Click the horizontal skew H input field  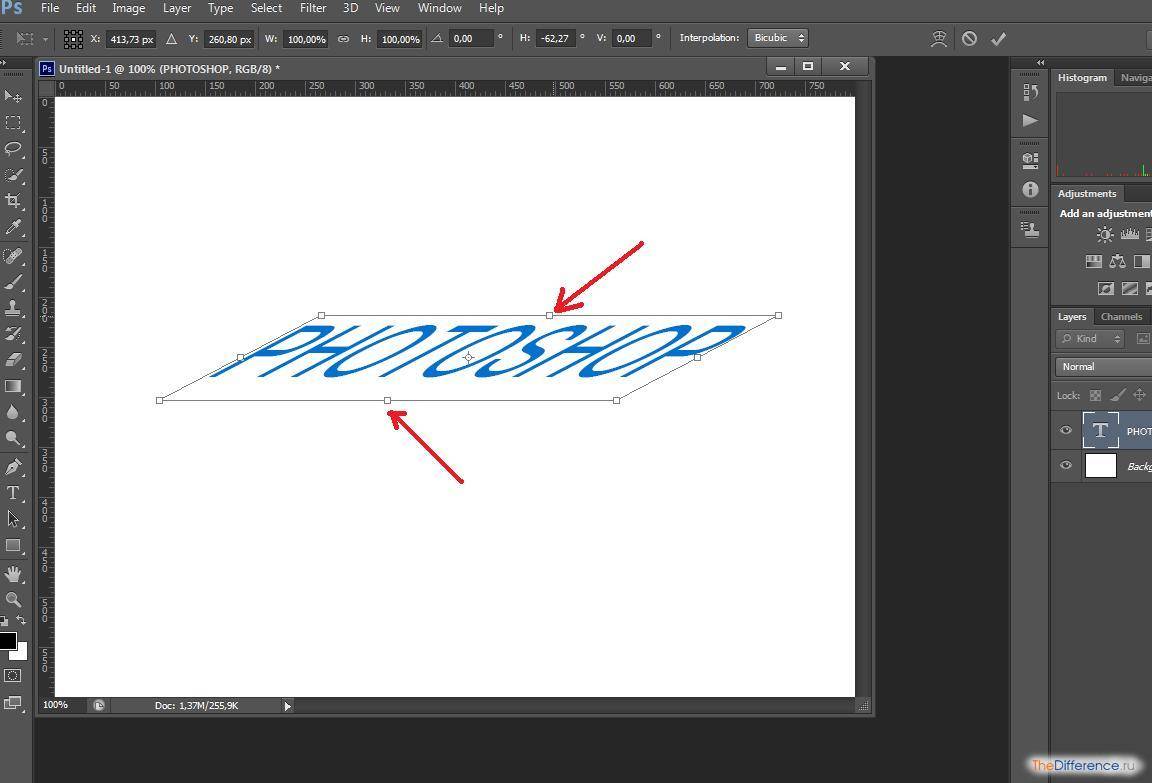[556, 39]
